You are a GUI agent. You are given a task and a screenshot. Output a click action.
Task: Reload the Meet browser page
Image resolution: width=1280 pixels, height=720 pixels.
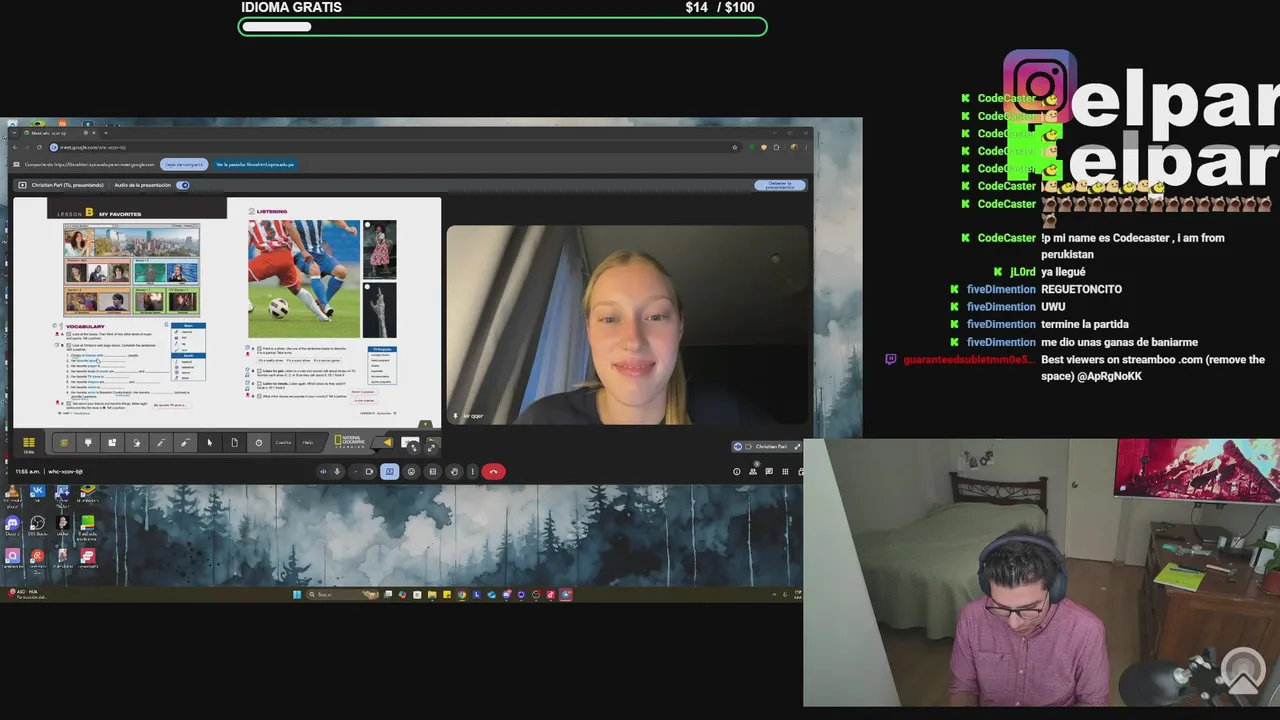pyautogui.click(x=39, y=147)
